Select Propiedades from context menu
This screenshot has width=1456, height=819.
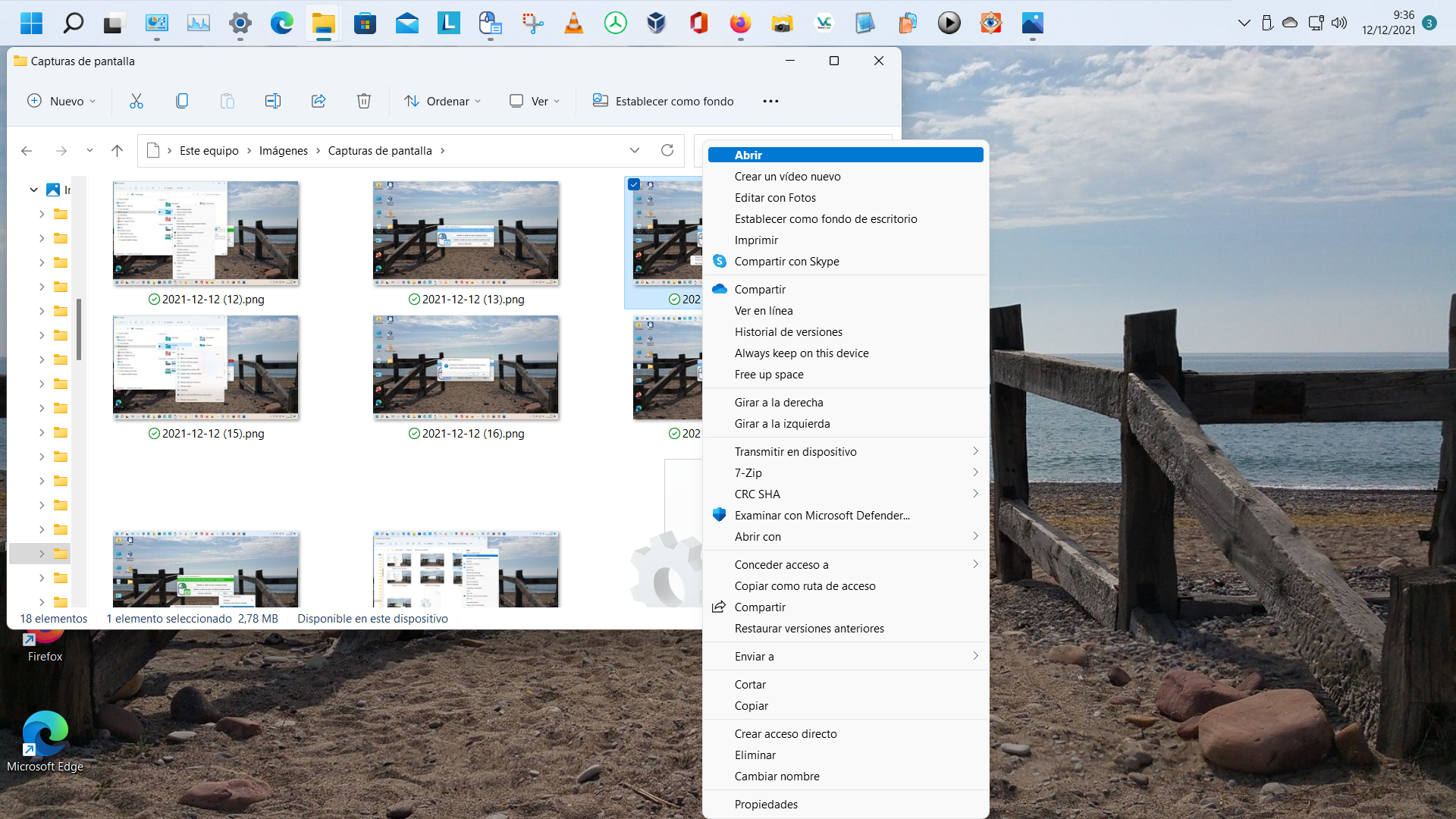click(766, 804)
